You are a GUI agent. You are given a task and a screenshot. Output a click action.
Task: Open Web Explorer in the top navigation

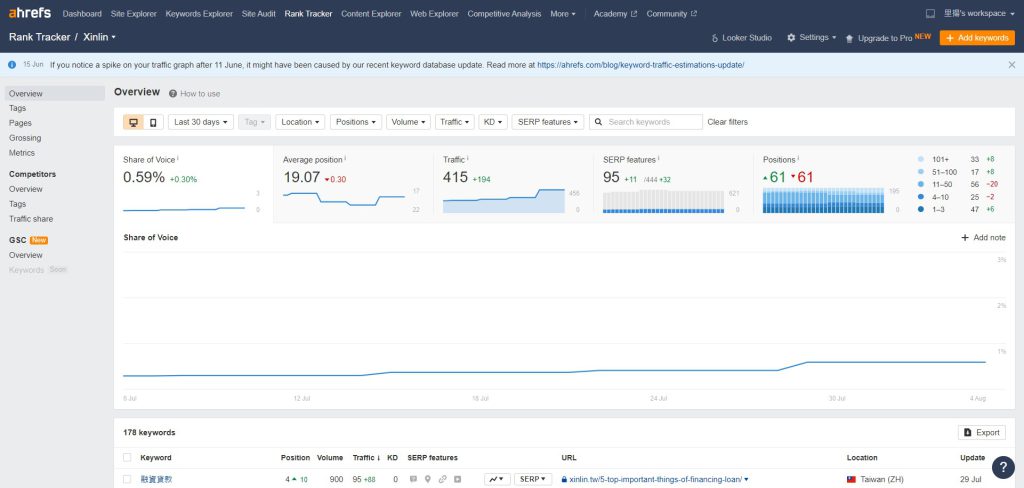pyautogui.click(x=434, y=14)
